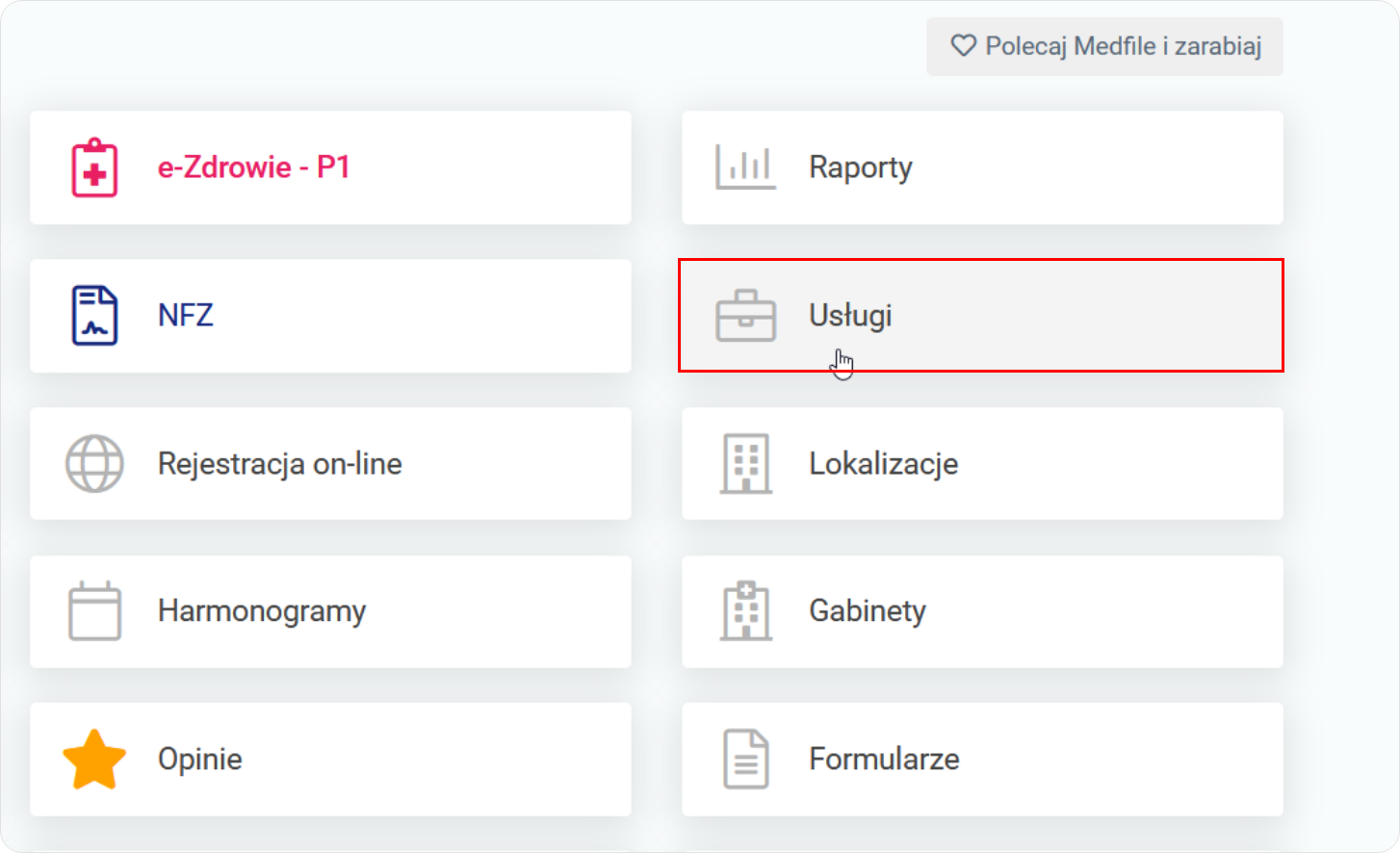
Task: Click the e-Zdrowie P1 clipboard icon
Action: click(94, 168)
